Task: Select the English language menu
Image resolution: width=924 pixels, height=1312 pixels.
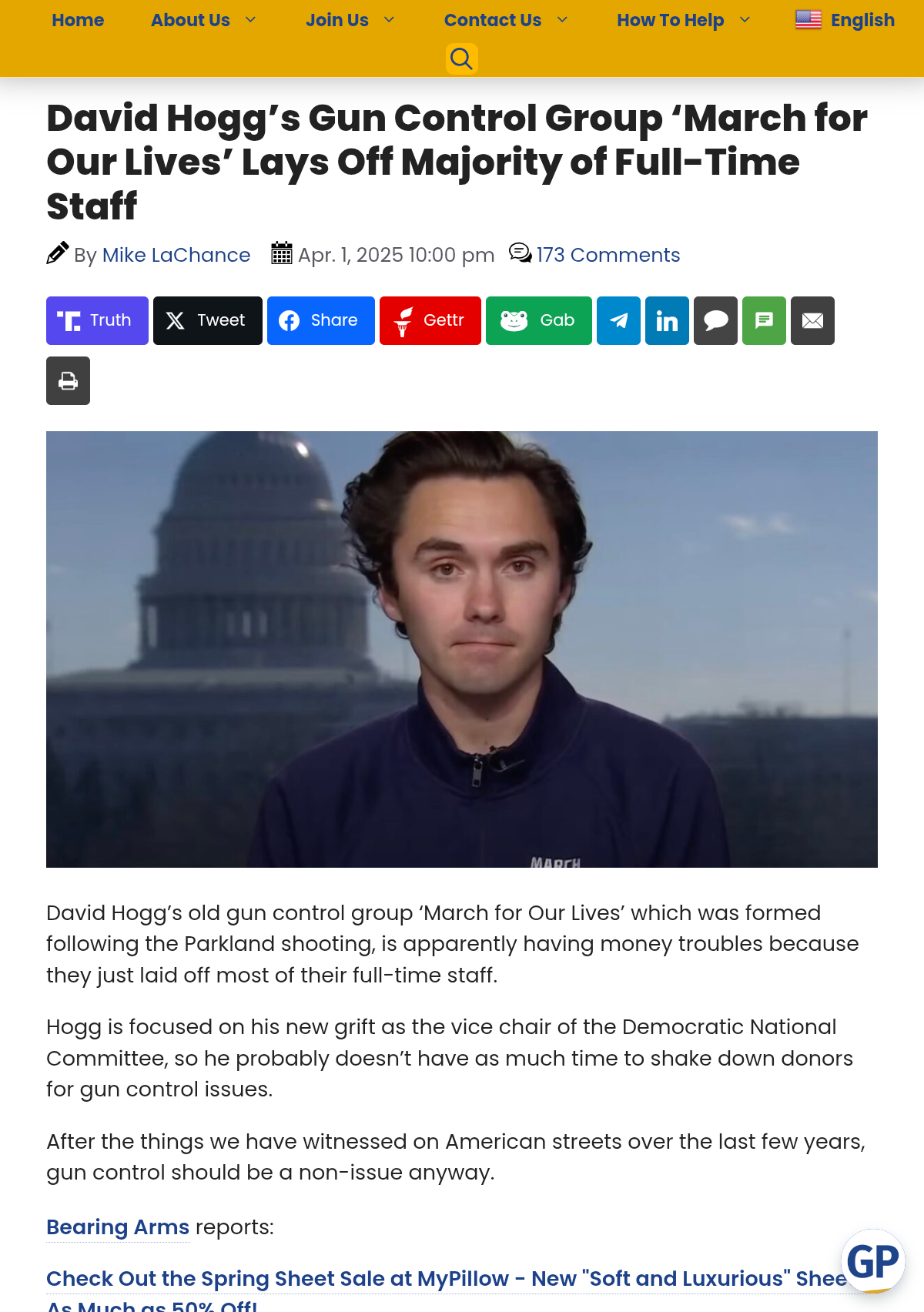Action: [x=845, y=20]
